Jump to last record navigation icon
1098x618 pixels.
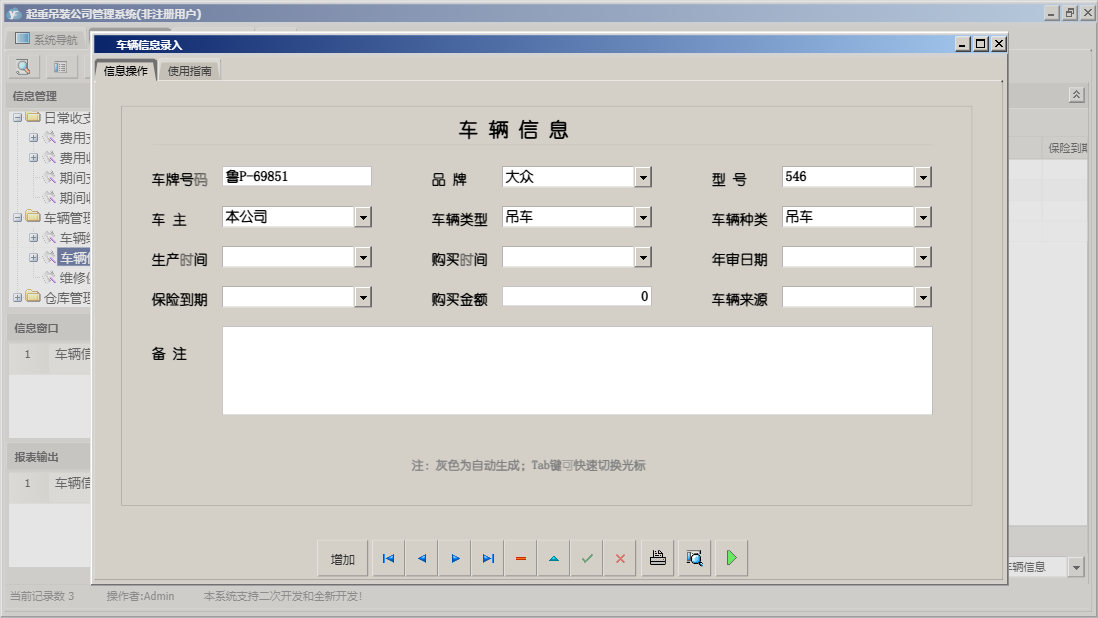point(487,558)
